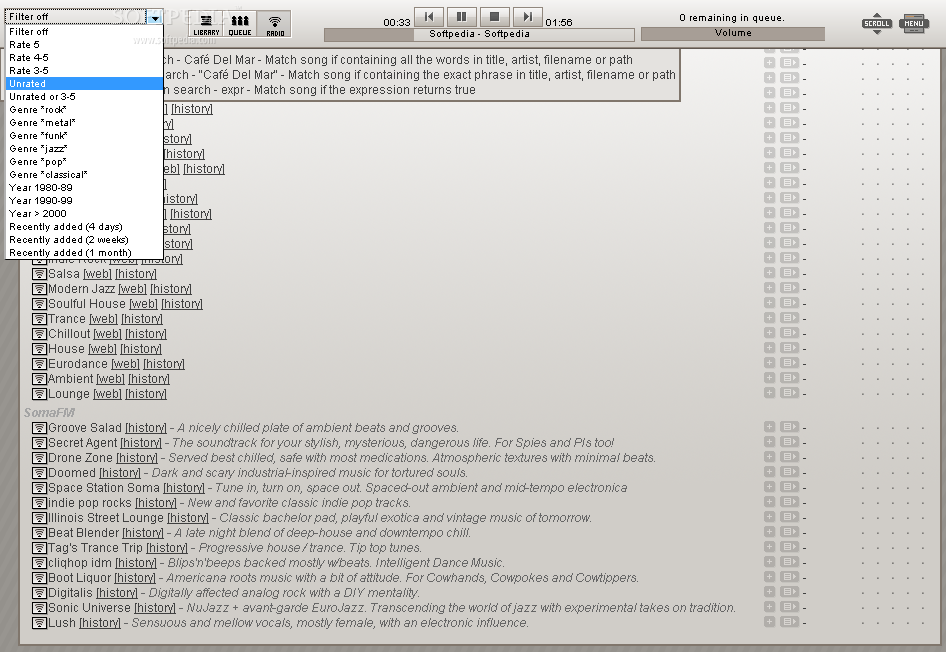
Task: Filter by Year > 2000
Action: 84,214
